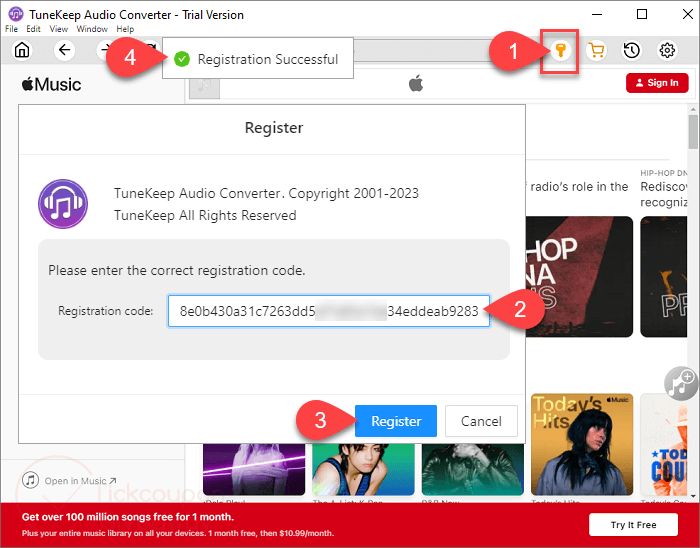Click the 'Get over 100 million songs' banner text

point(128,517)
